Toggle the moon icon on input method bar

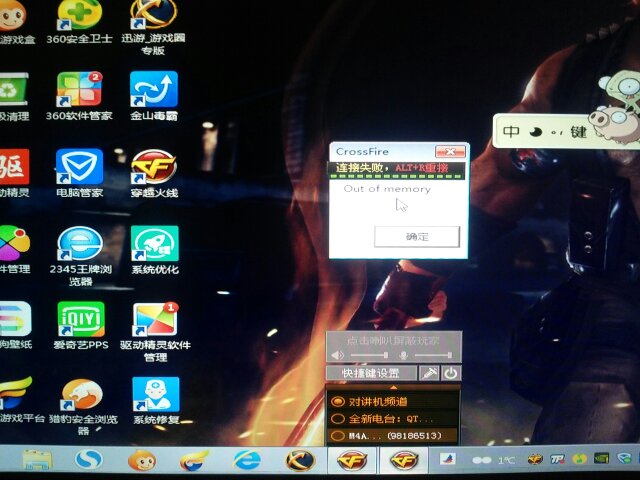[536, 132]
